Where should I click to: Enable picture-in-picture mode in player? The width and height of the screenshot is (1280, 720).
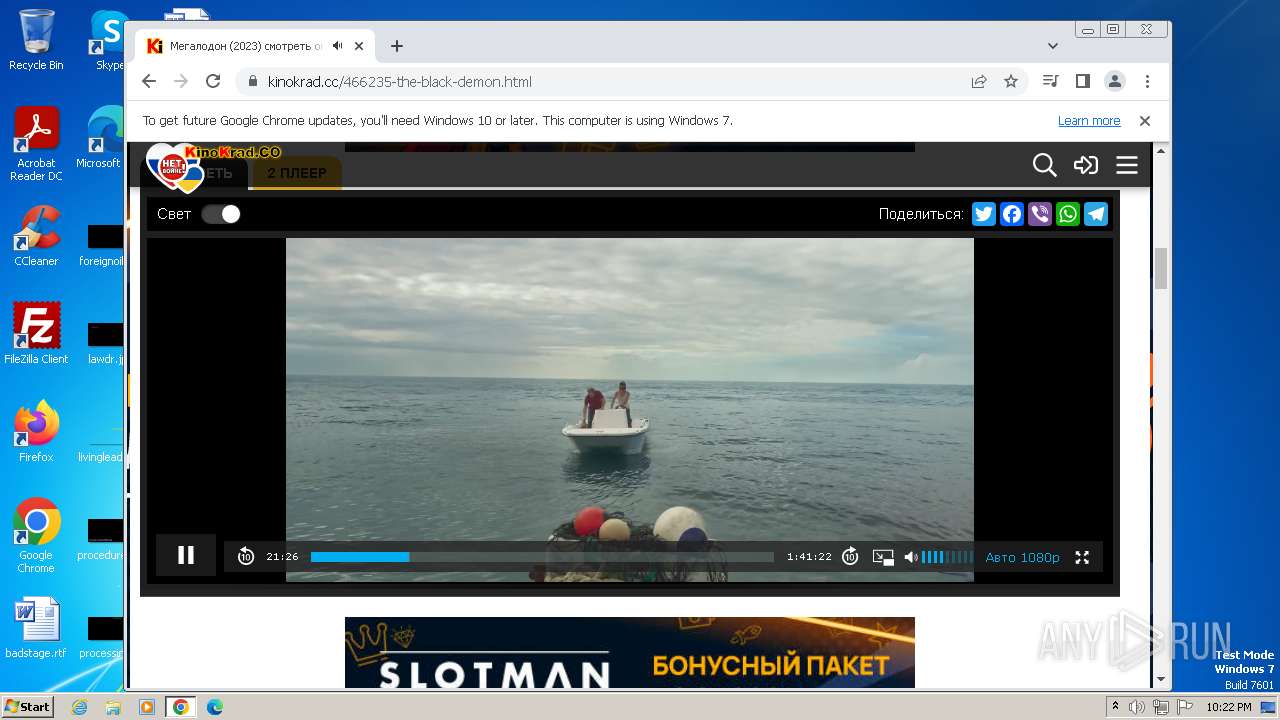pos(883,557)
